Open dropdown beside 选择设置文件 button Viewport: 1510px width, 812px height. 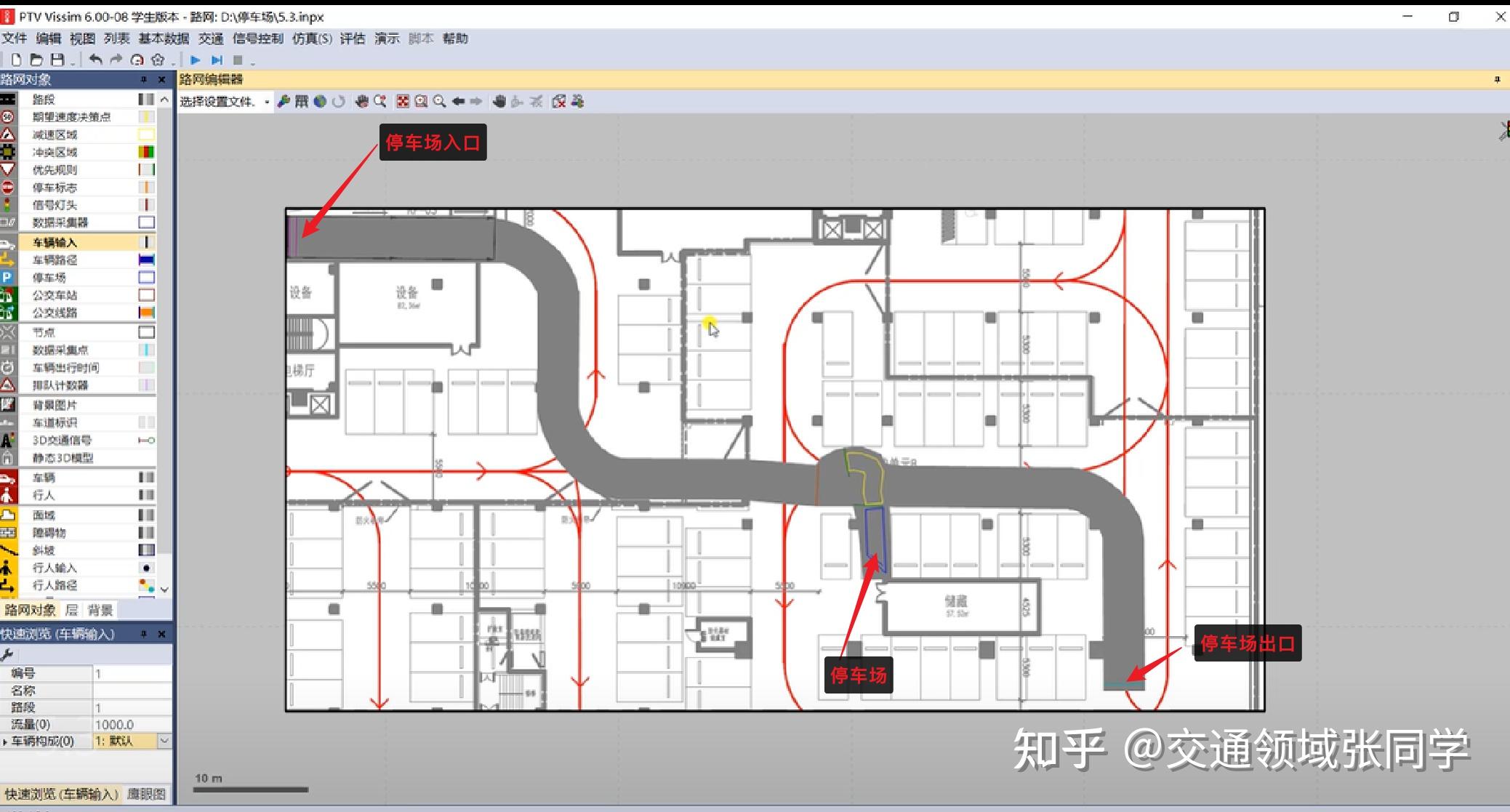click(268, 101)
